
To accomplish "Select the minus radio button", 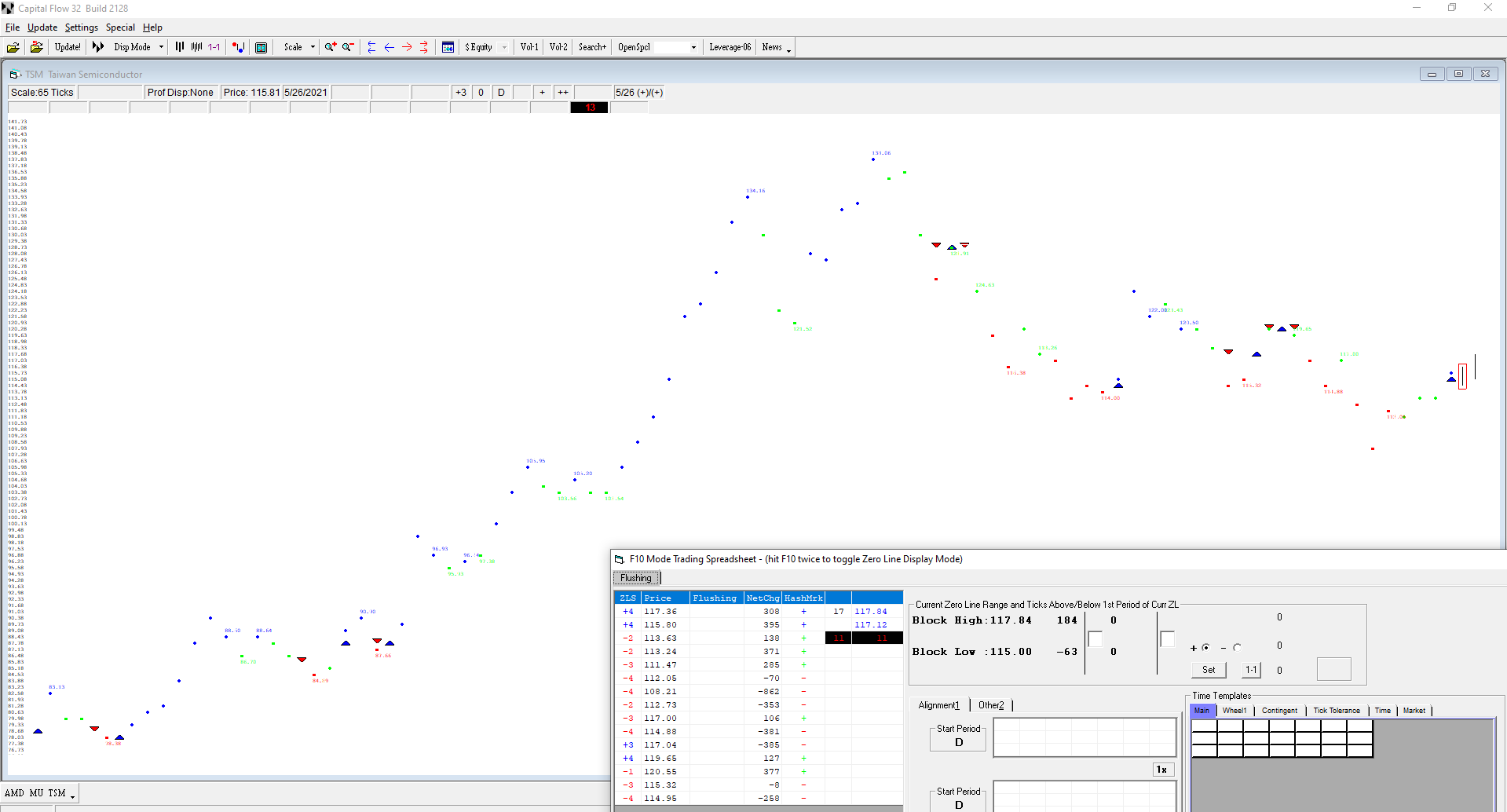I will tap(1237, 648).
